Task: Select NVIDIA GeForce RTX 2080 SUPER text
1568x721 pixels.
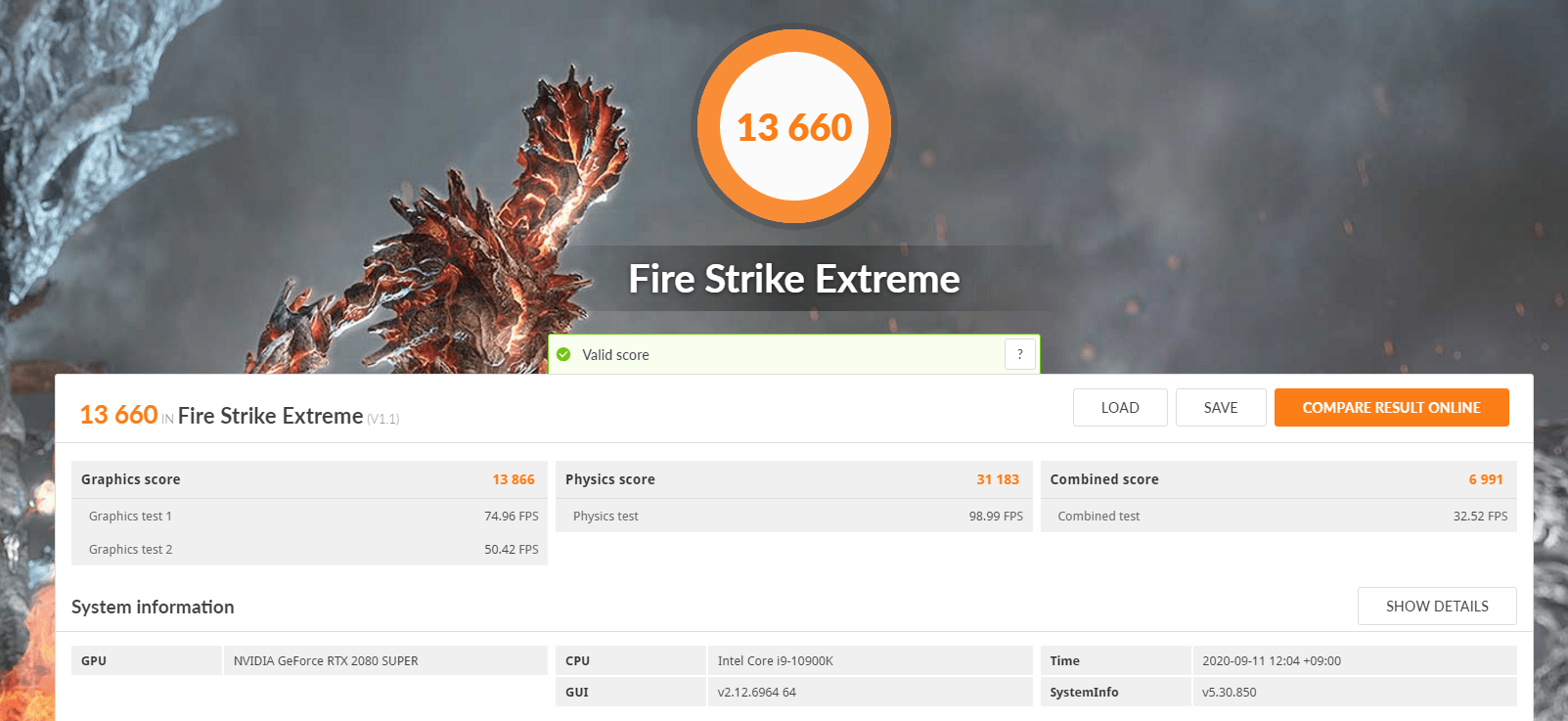Action: [x=326, y=661]
